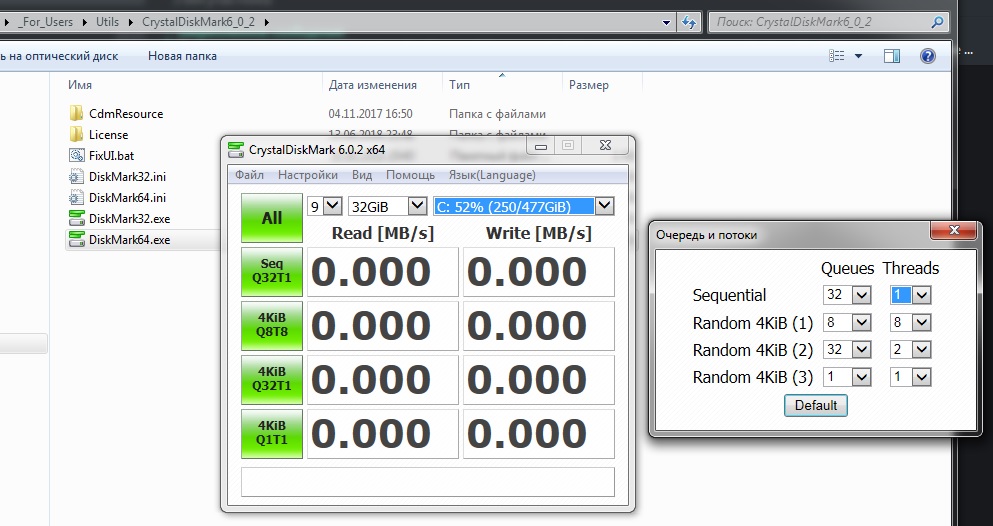Open the Язык(Language) menu
993x526 pixels.
point(492,175)
